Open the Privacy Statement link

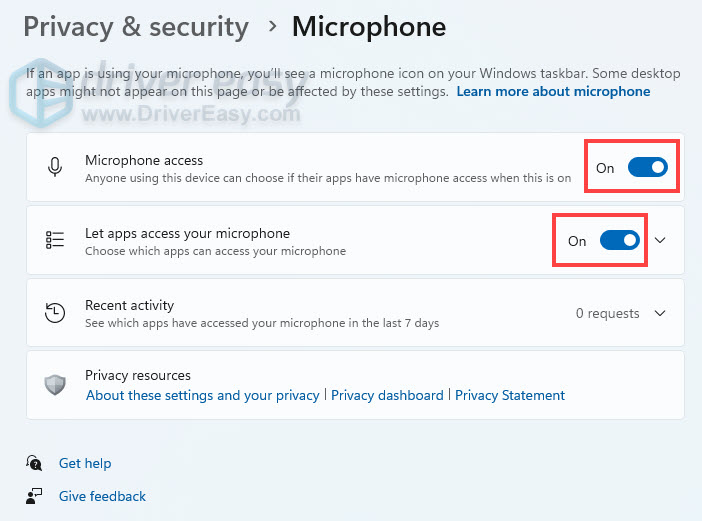(x=510, y=395)
